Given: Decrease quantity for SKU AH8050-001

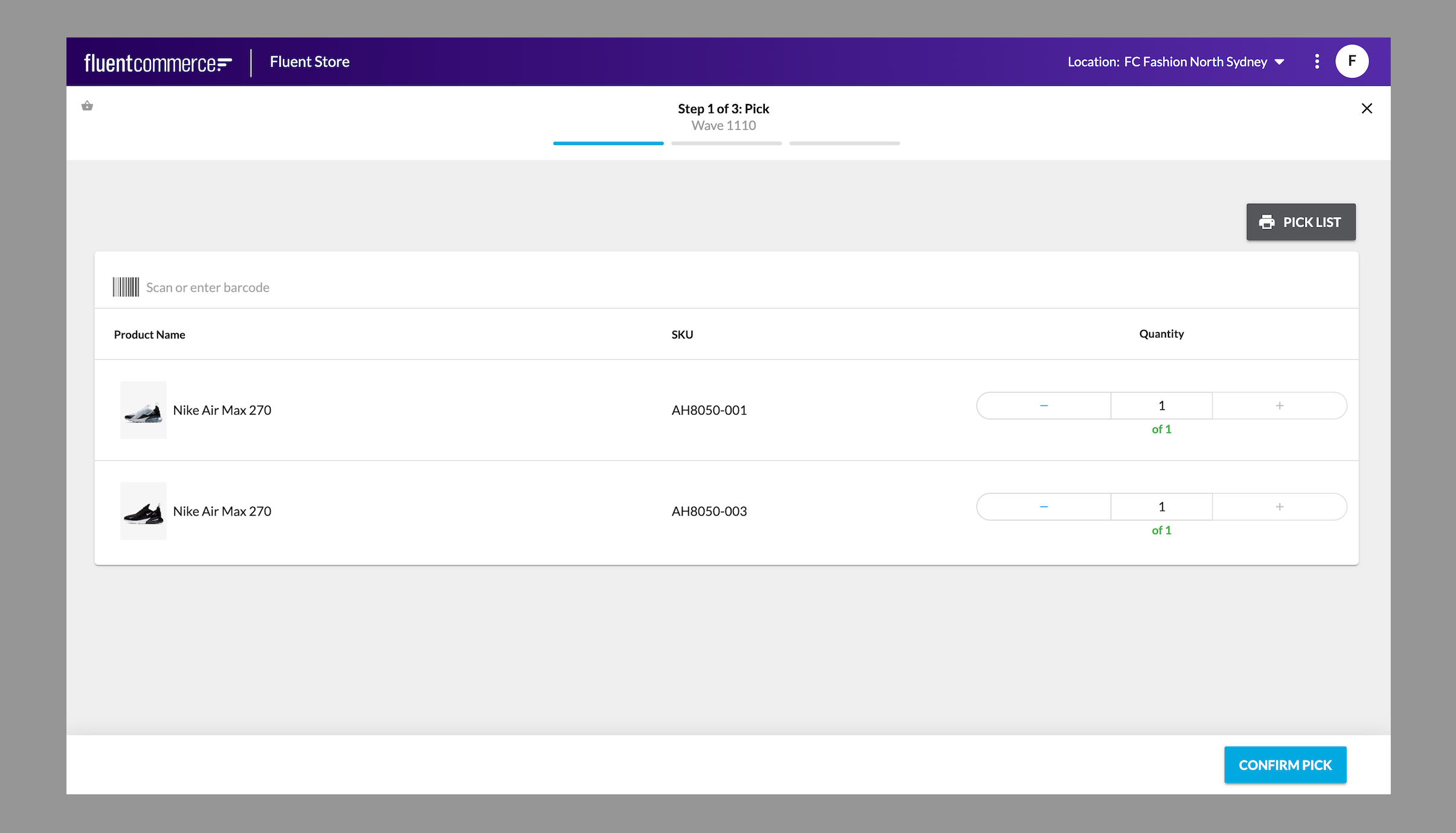Looking at the screenshot, I should coord(1043,406).
